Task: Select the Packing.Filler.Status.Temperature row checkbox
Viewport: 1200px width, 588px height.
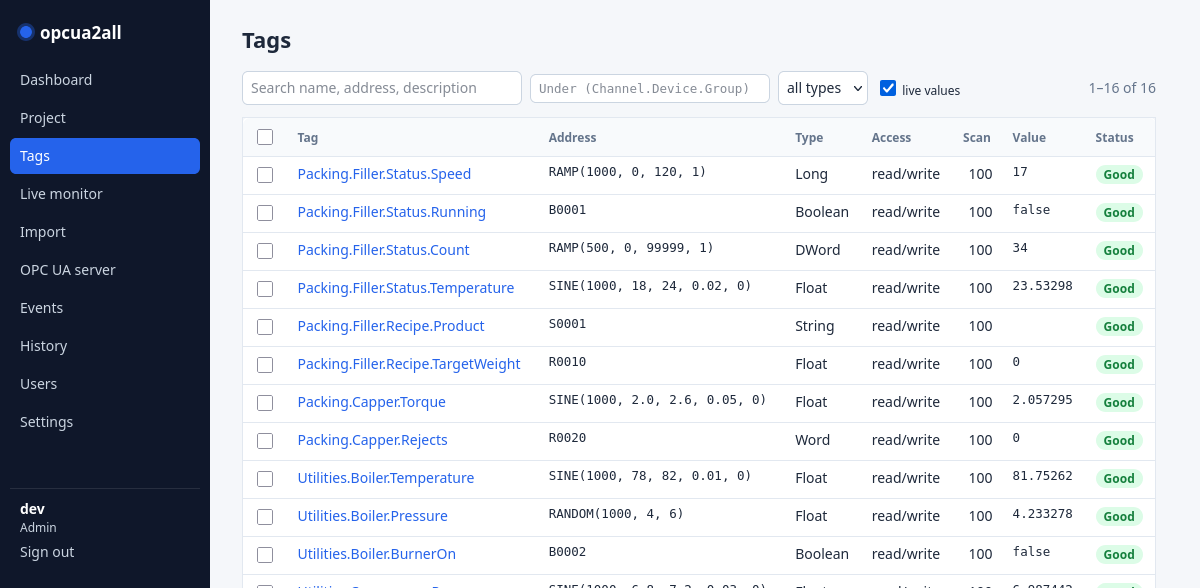Action: pos(265,289)
